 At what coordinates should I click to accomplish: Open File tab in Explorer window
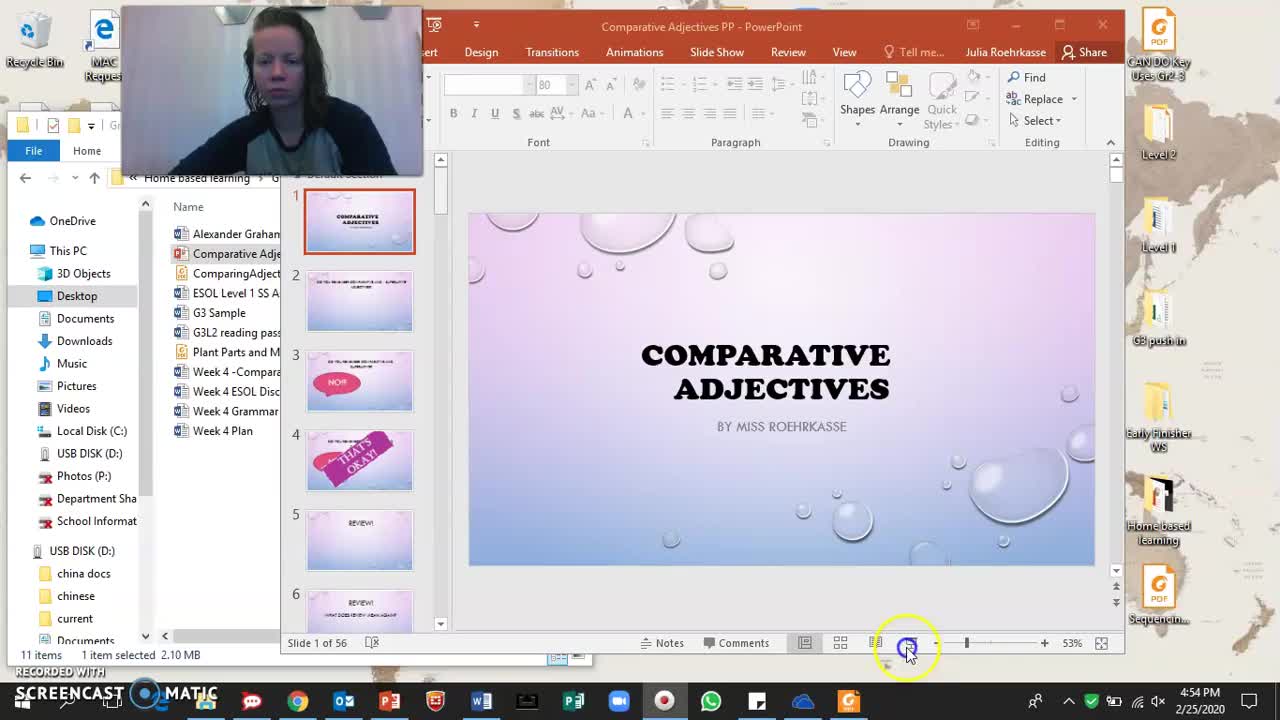(x=33, y=151)
